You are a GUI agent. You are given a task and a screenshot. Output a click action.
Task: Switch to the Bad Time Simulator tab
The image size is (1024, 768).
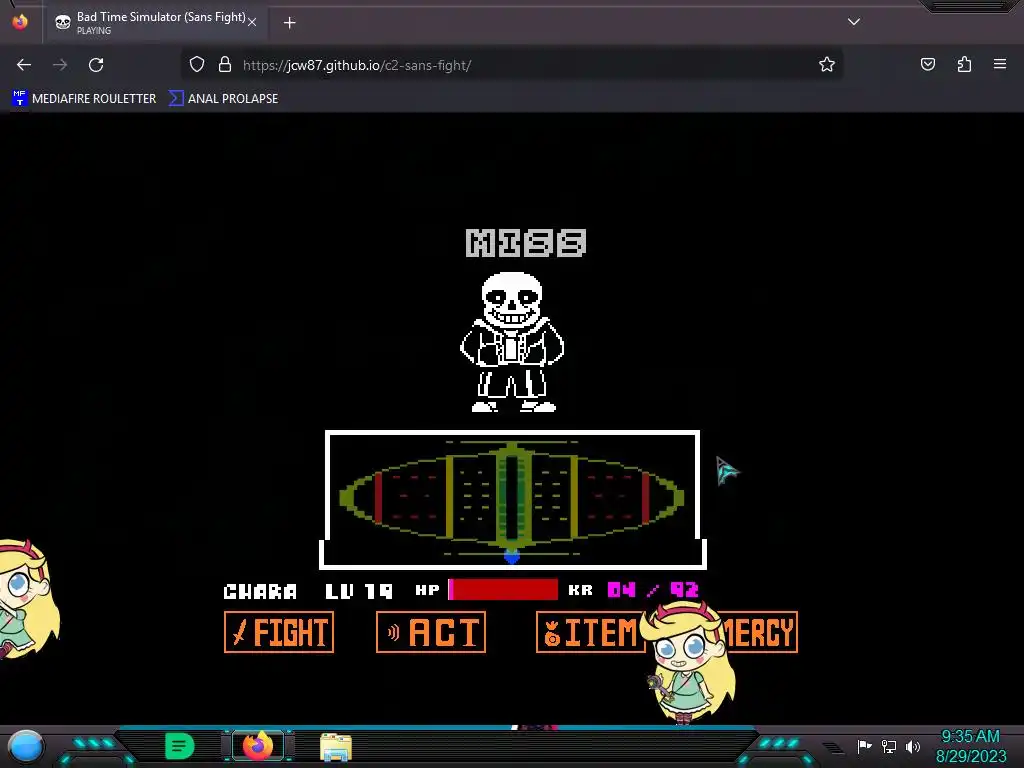pyautogui.click(x=155, y=22)
